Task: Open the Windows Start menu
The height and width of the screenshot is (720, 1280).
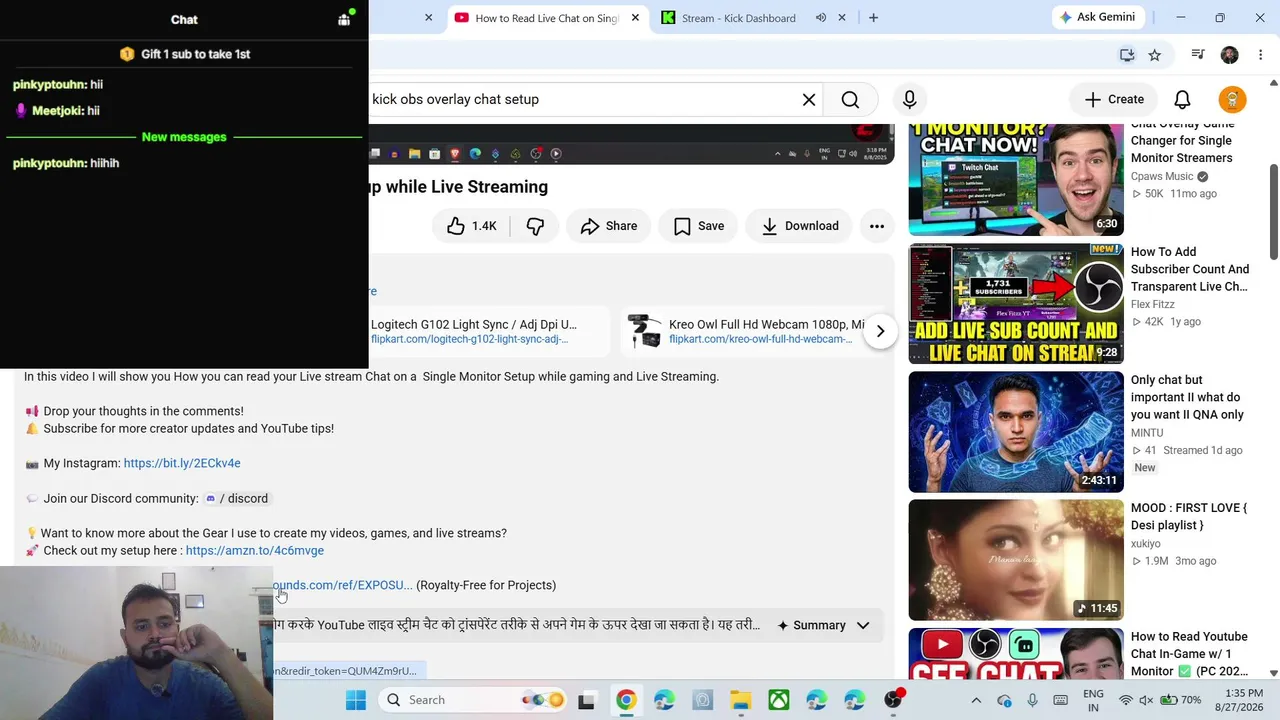Action: coord(356,700)
